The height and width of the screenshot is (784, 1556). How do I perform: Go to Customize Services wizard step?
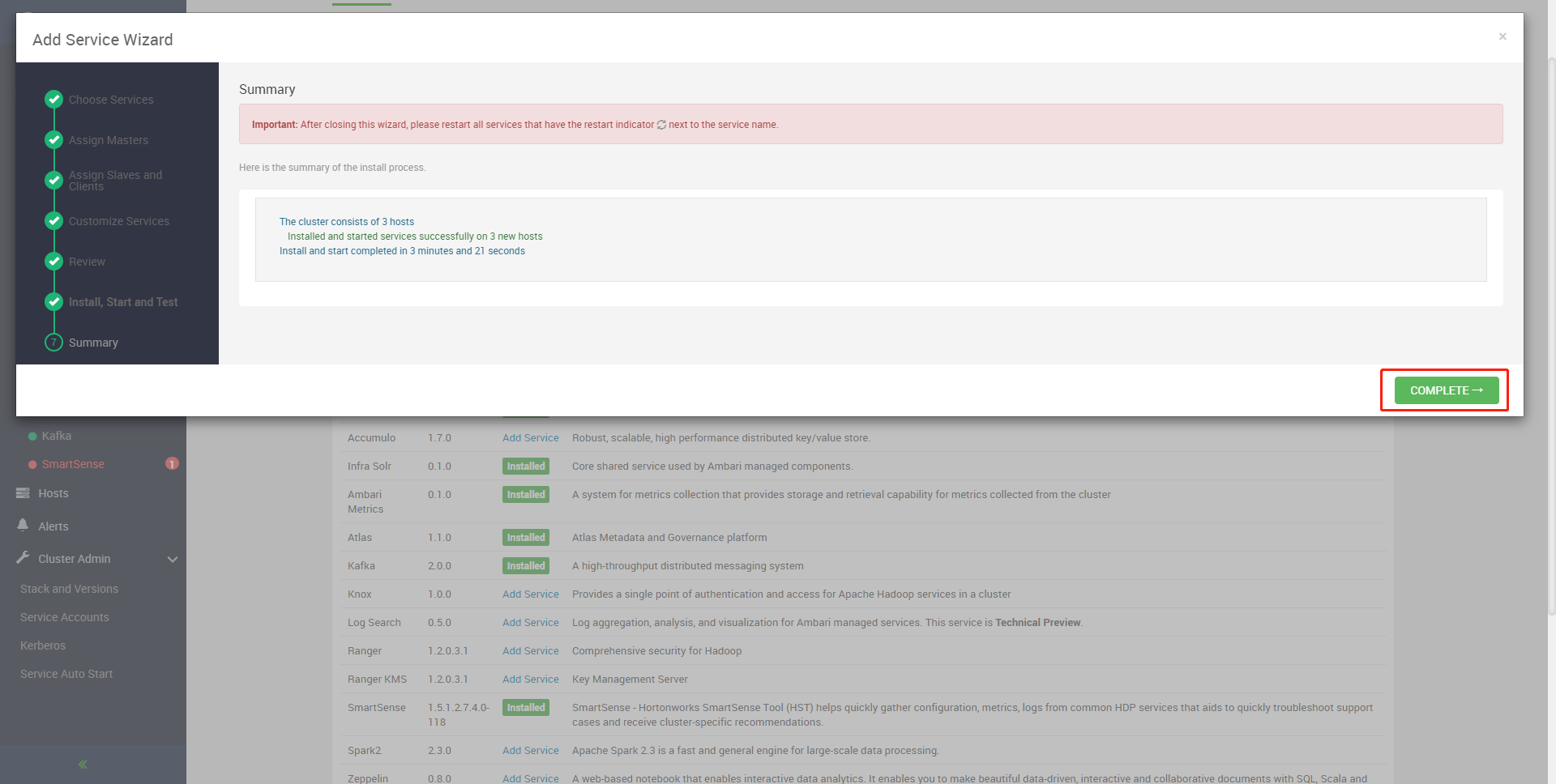point(119,221)
